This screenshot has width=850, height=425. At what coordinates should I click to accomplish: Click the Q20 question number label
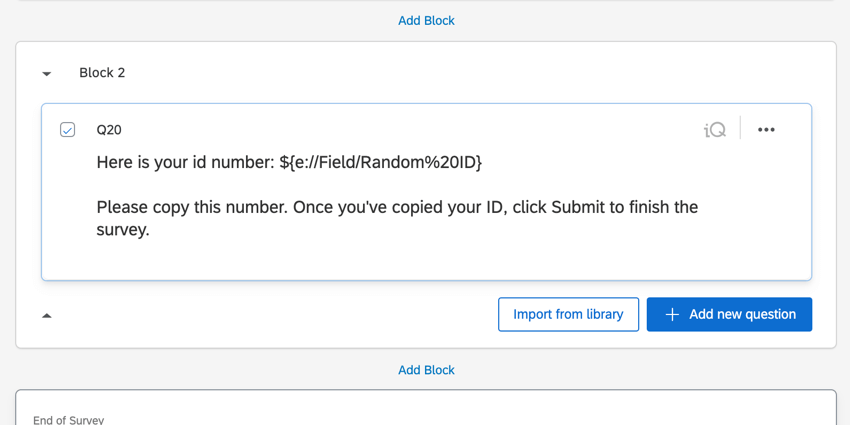click(109, 130)
